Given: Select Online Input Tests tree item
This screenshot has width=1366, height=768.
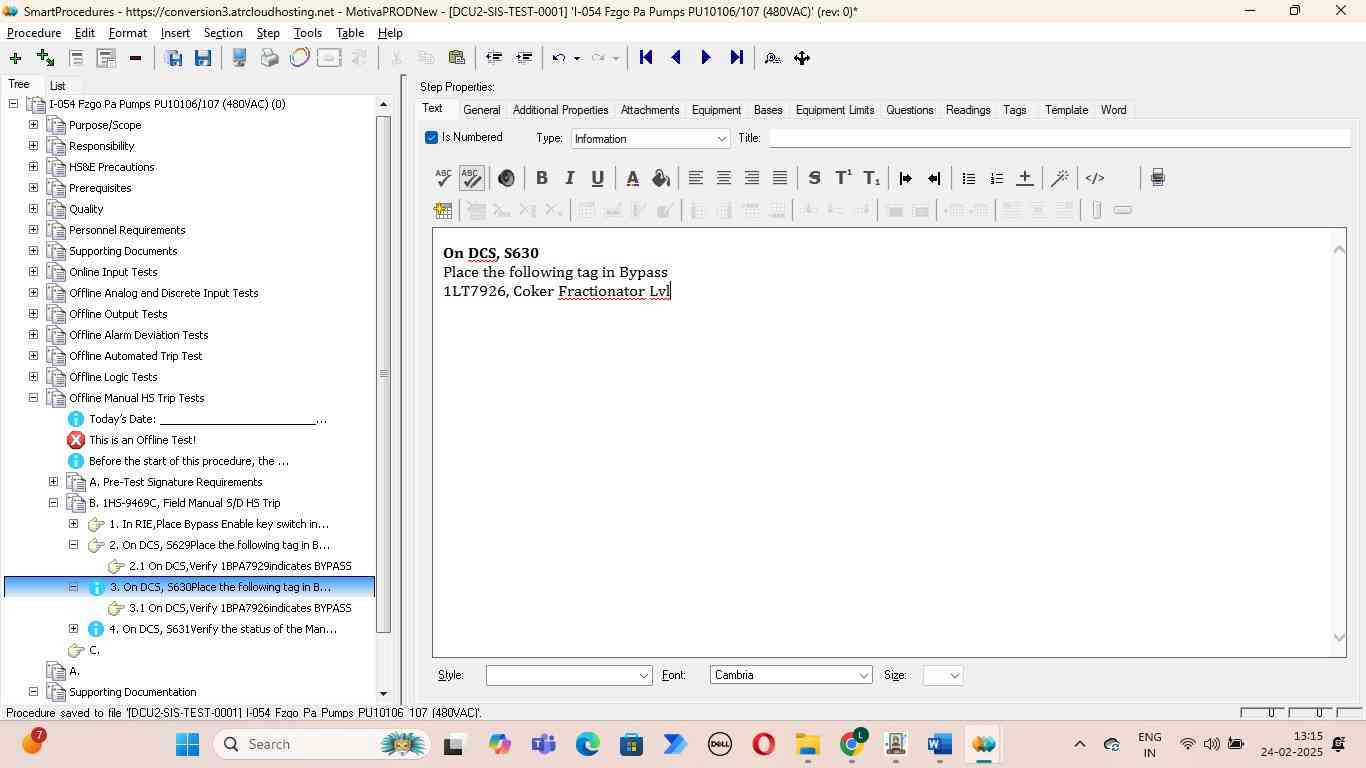Looking at the screenshot, I should point(113,272).
